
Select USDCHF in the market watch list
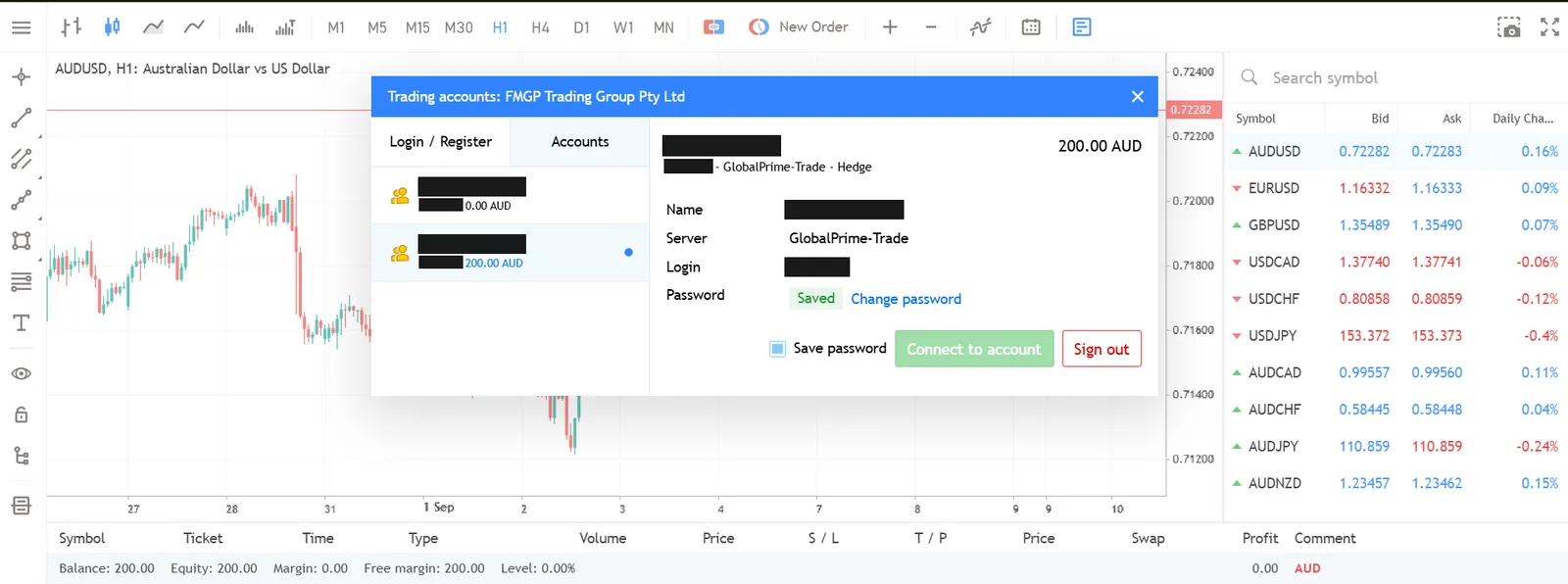(x=1396, y=299)
